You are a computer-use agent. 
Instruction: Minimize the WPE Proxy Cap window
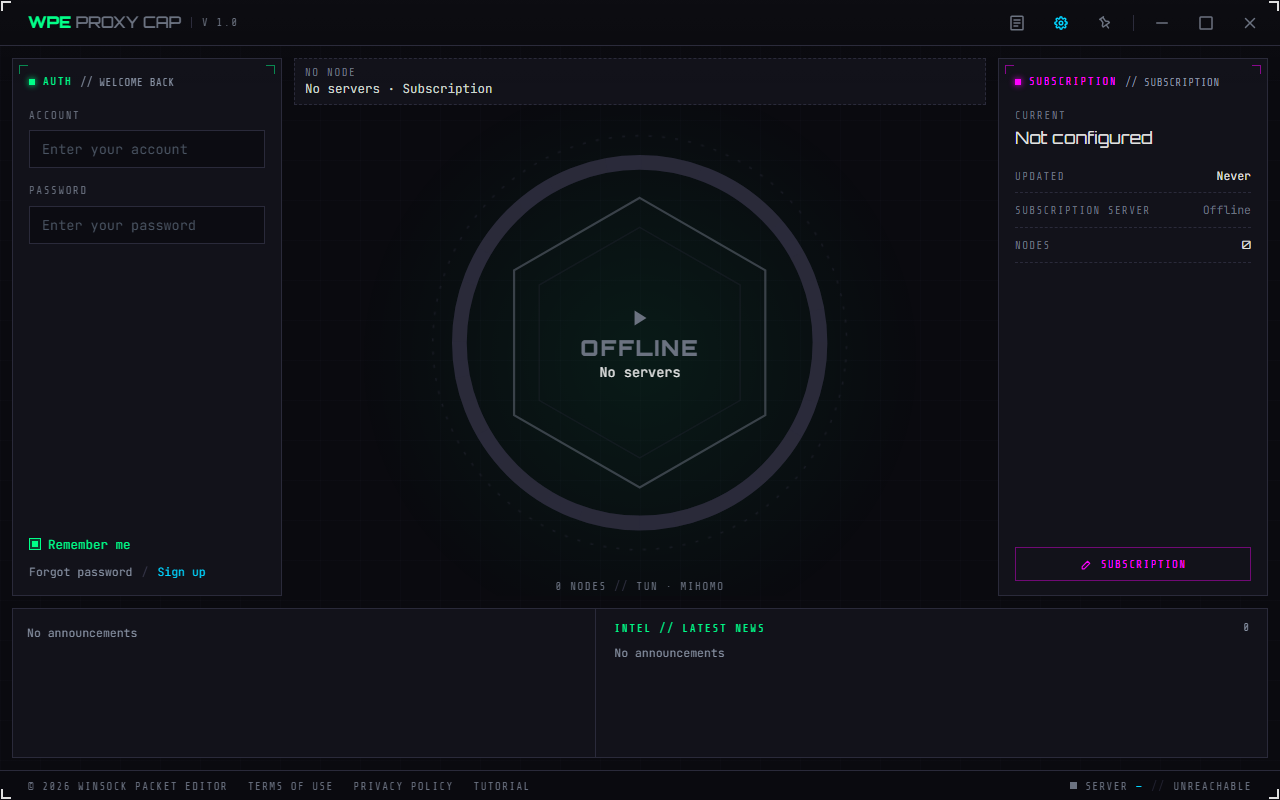1162,23
